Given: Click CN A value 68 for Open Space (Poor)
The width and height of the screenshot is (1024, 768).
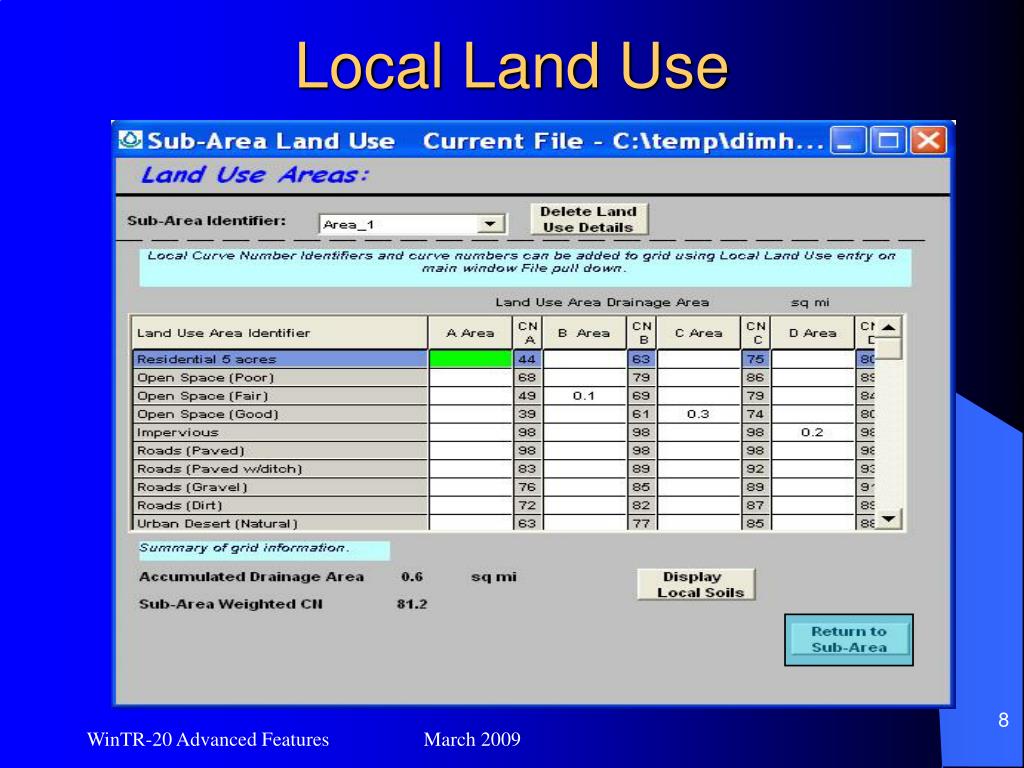Looking at the screenshot, I should 528,377.
